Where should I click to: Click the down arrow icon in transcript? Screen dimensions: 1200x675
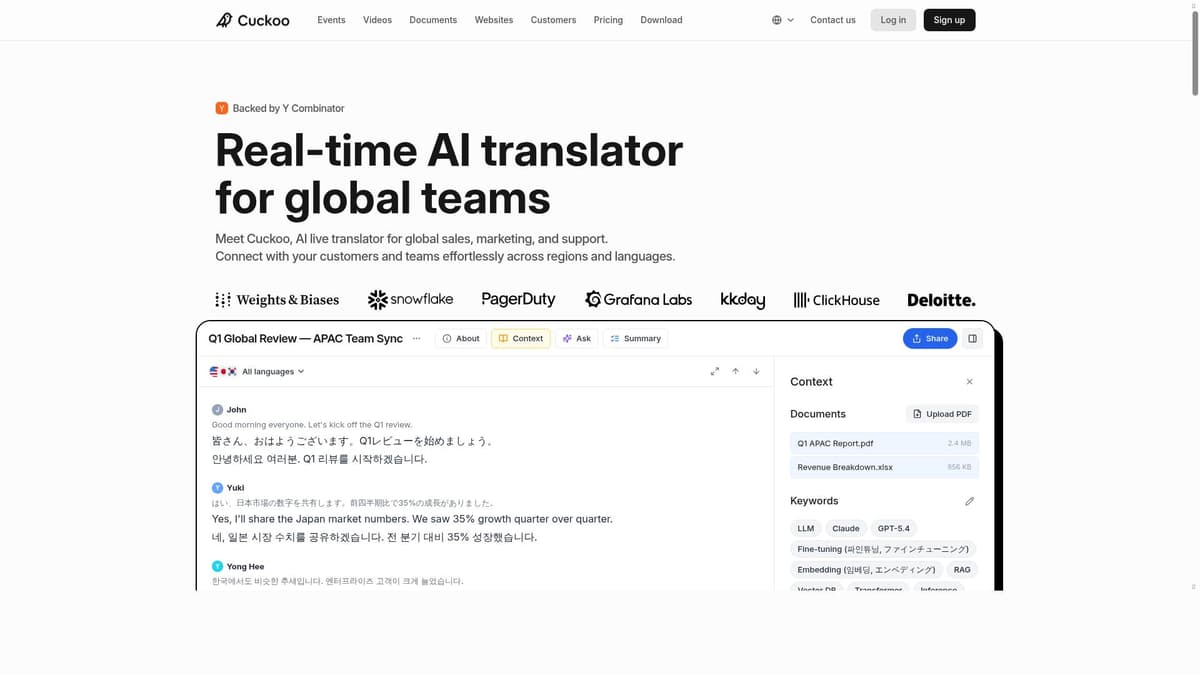coord(756,371)
